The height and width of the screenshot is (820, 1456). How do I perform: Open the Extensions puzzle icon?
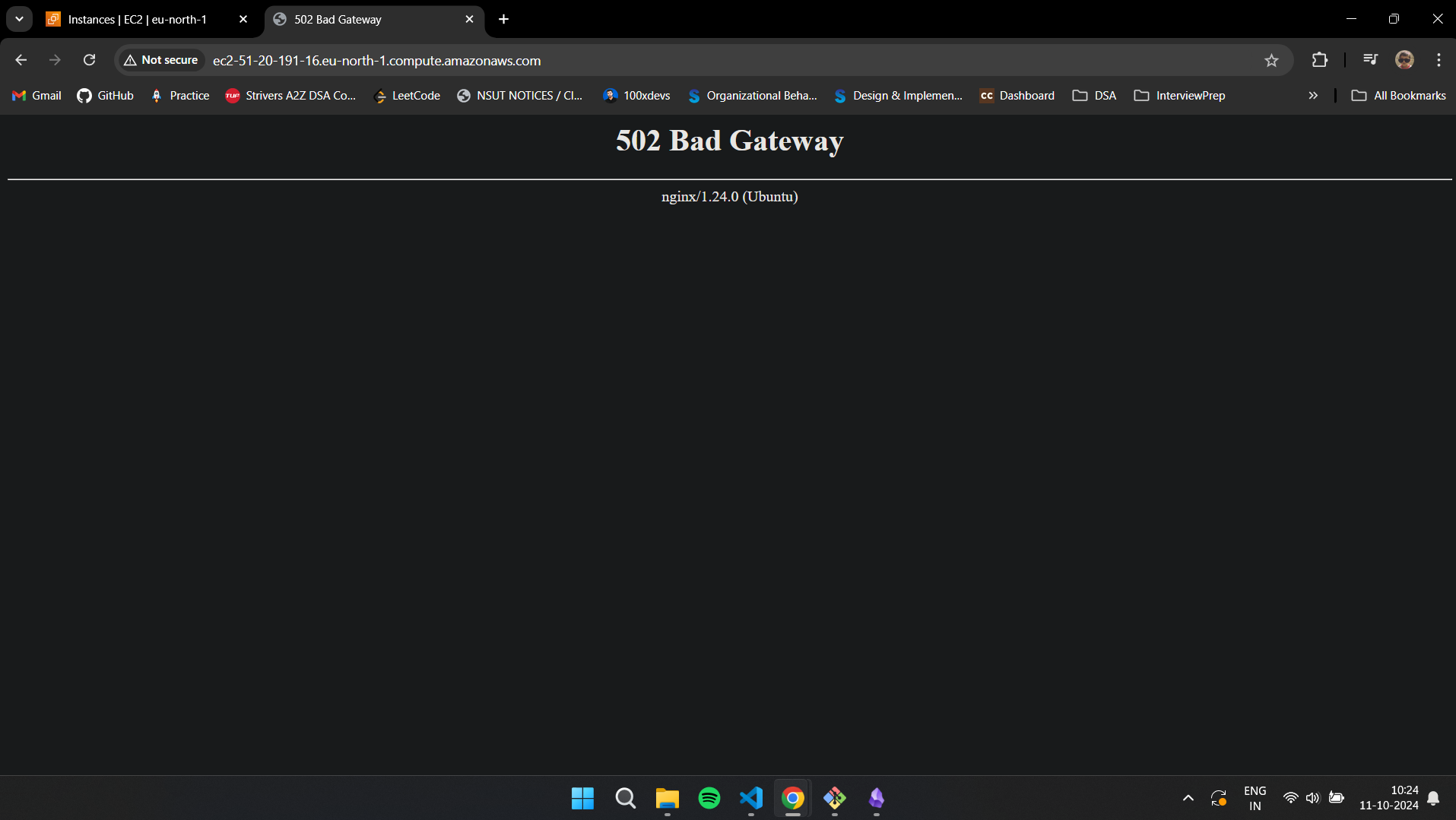tap(1320, 60)
